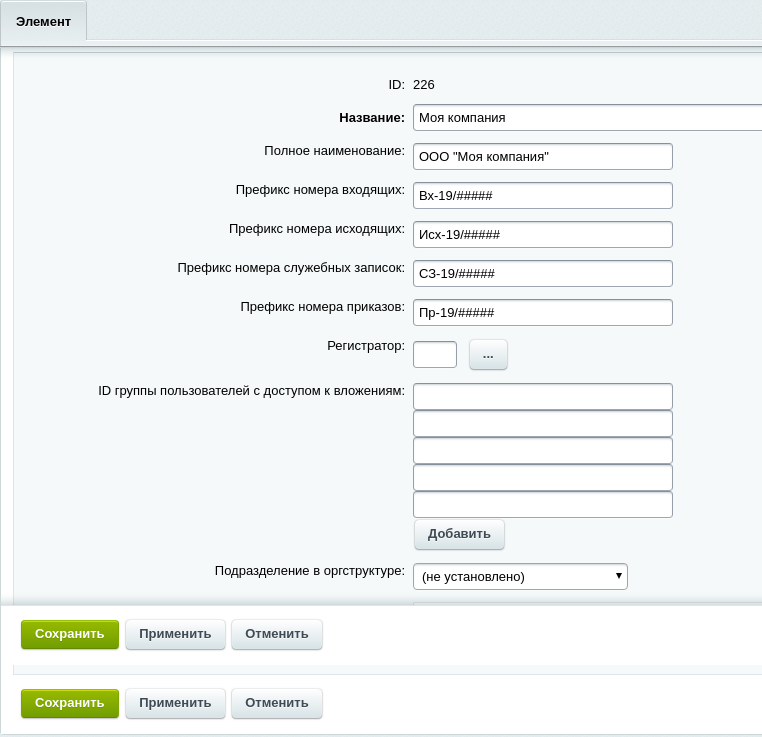Click the small Регистратор input box
The width and height of the screenshot is (762, 737).
pos(434,354)
